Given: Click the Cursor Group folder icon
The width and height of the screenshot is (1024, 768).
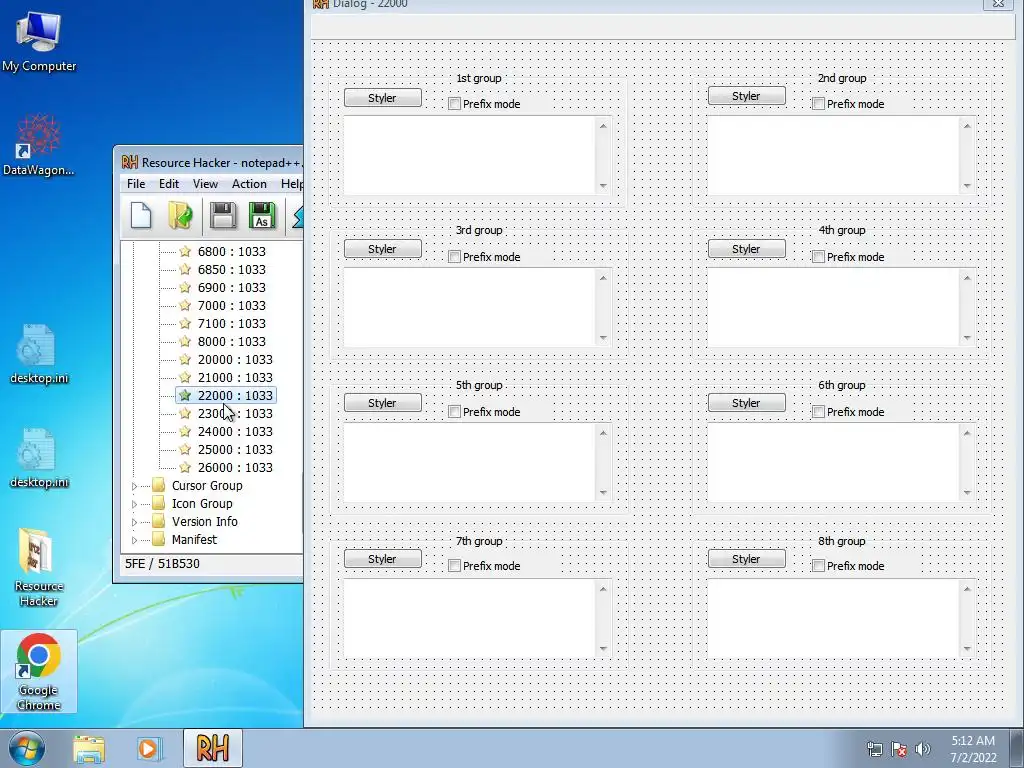Looking at the screenshot, I should pyautogui.click(x=159, y=485).
